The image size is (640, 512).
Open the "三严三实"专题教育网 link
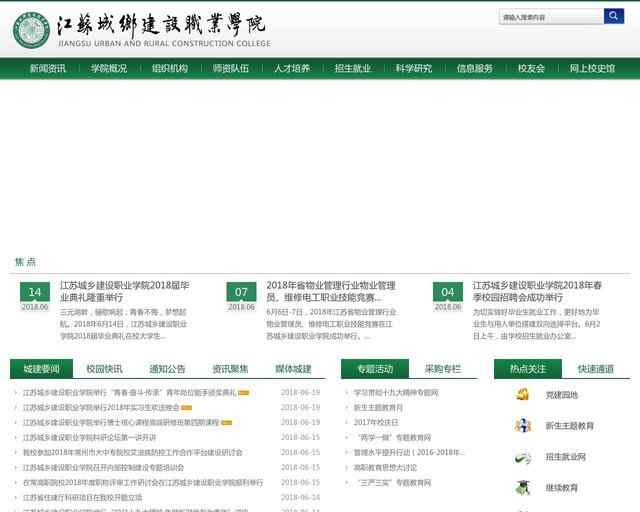[x=394, y=483]
